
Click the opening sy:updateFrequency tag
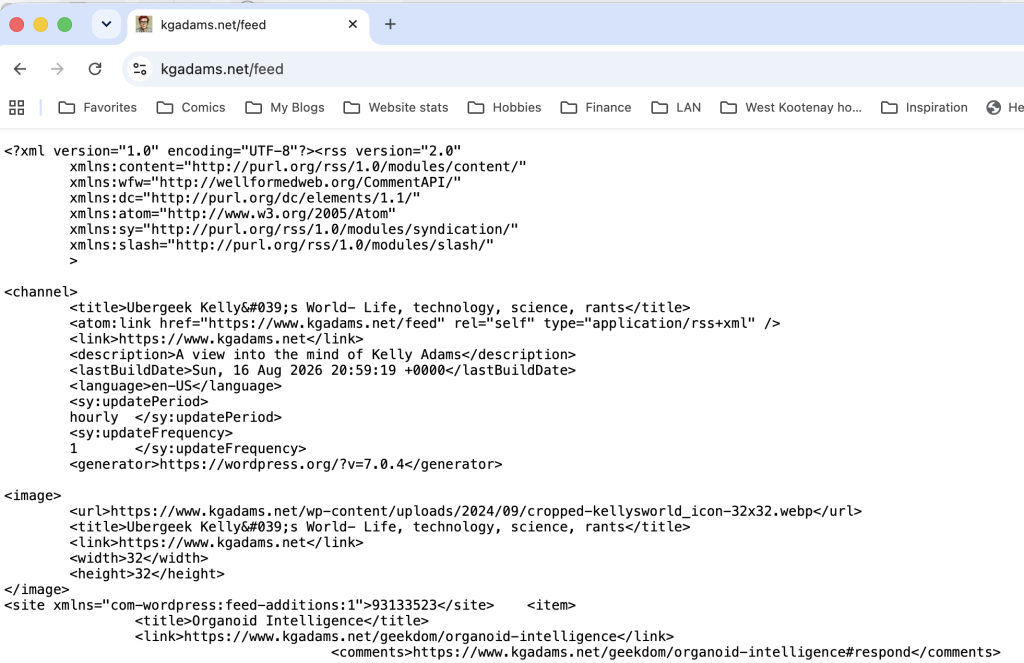tap(151, 433)
